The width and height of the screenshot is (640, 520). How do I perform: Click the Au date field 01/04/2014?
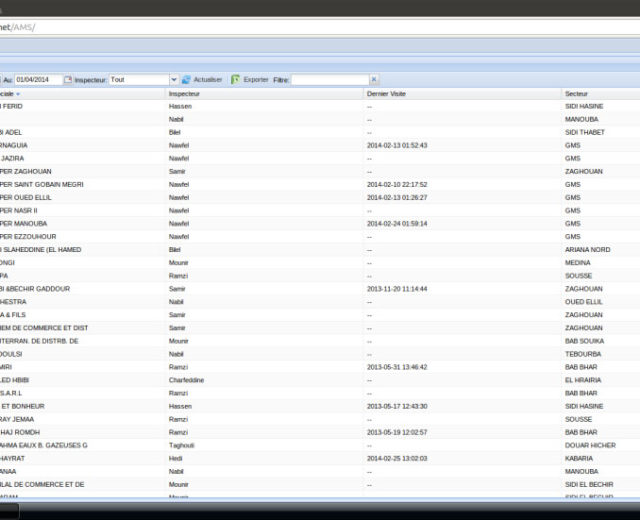(x=38, y=80)
